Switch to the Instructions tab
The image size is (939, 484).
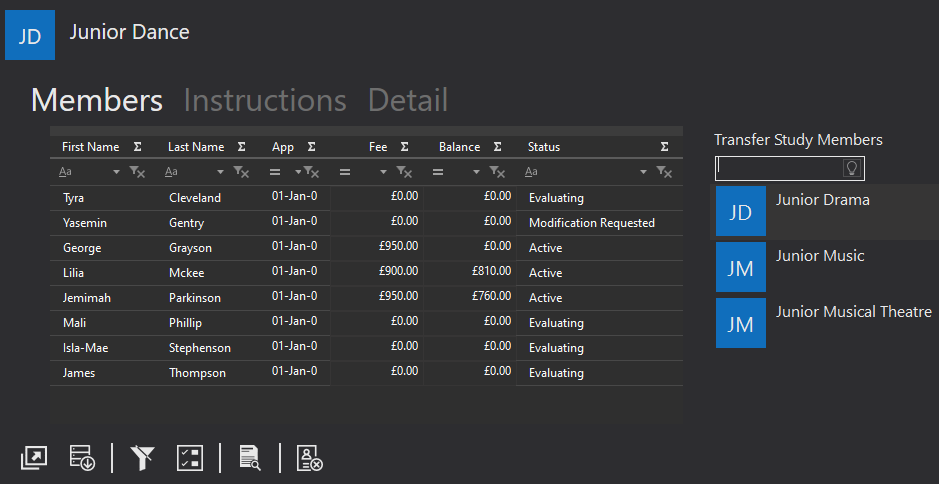click(x=265, y=100)
